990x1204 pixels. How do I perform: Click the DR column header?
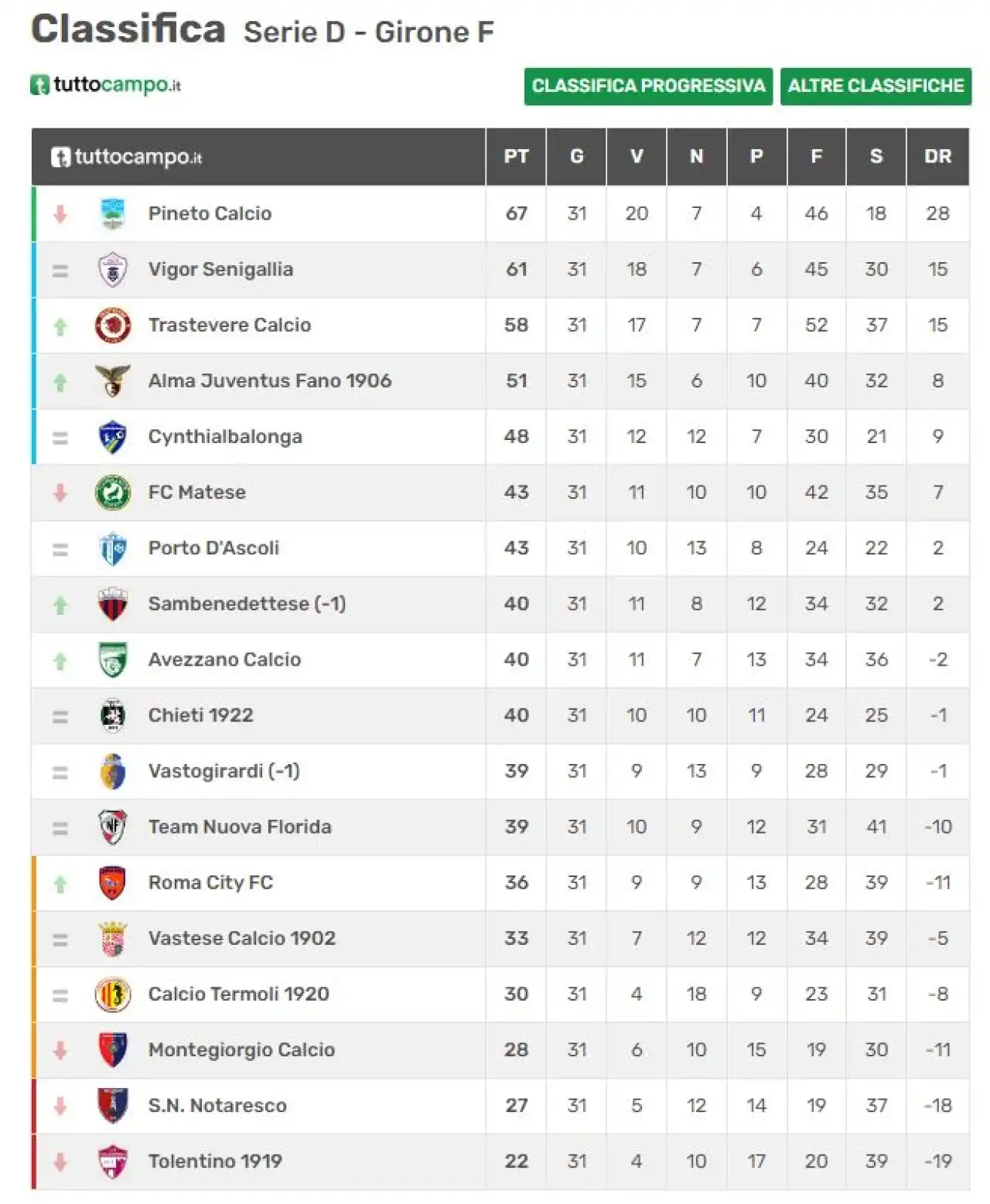(937, 157)
